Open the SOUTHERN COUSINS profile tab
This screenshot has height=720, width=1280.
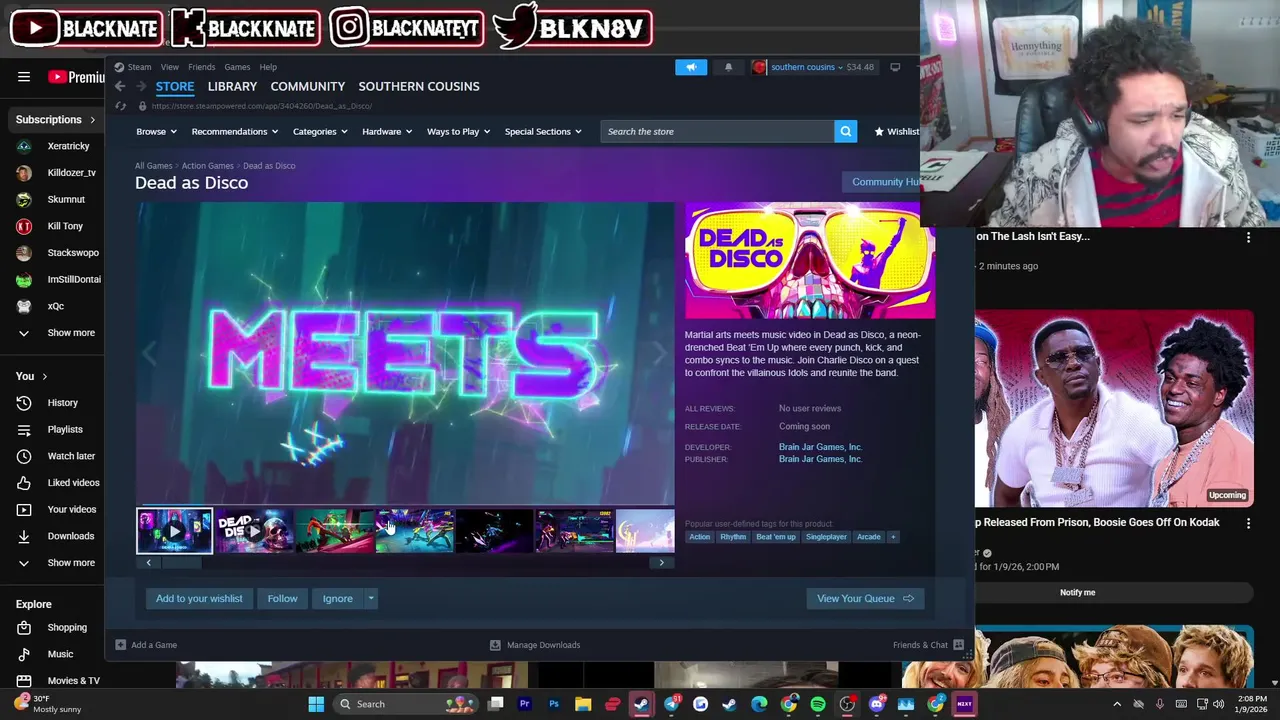coord(419,87)
